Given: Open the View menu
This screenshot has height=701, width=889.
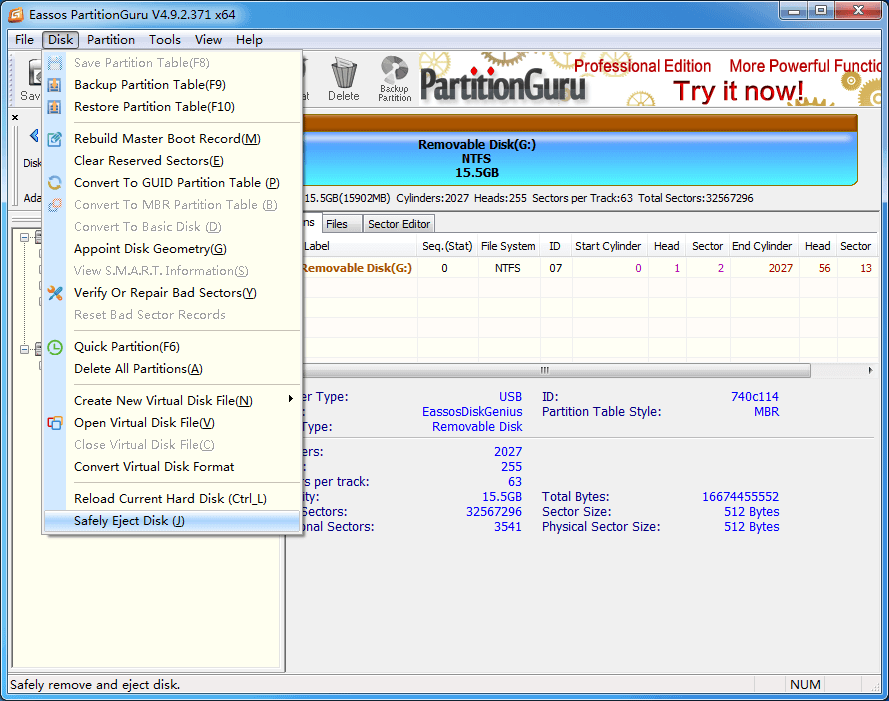Looking at the screenshot, I should click(208, 40).
